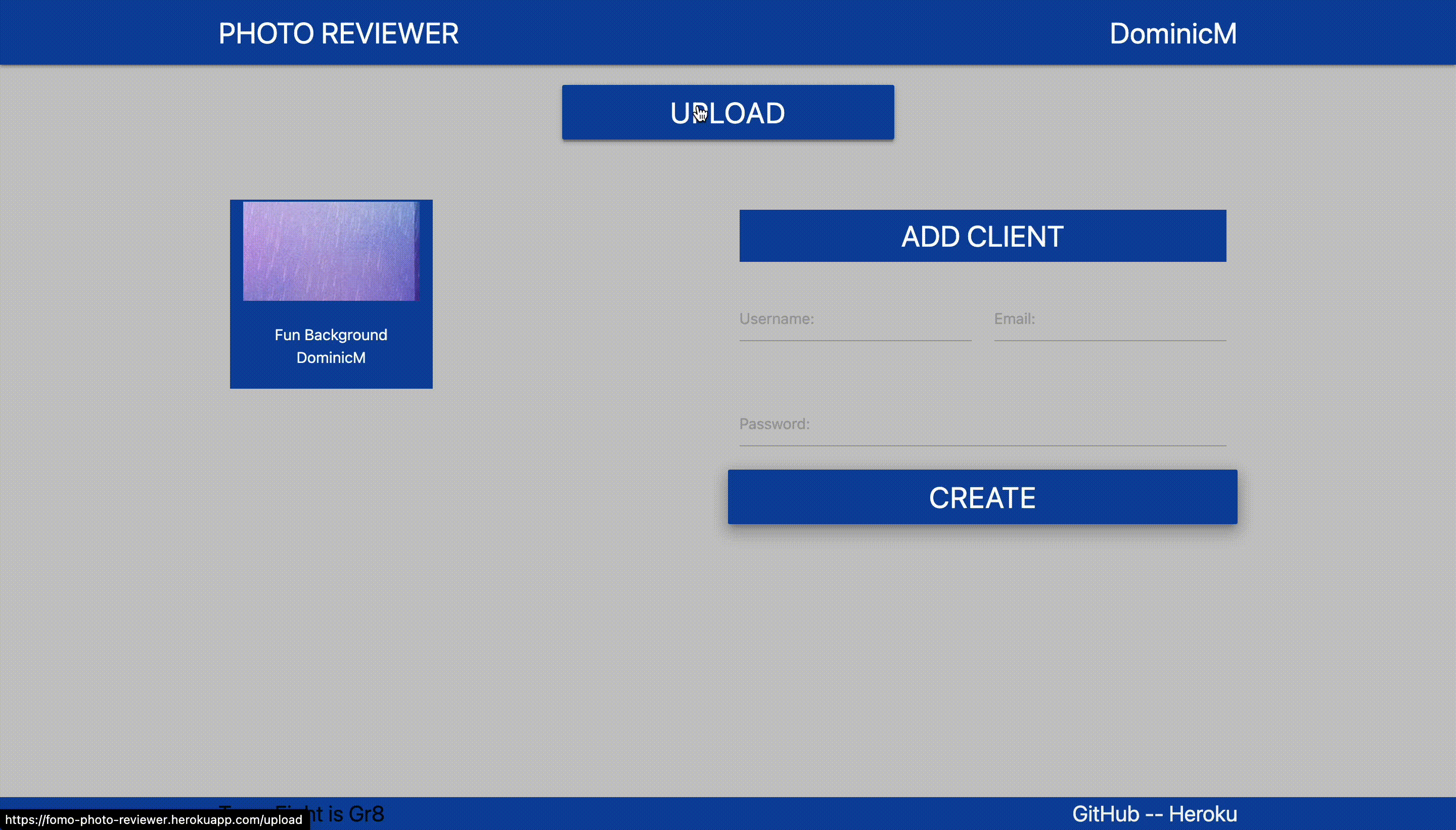Click blue card area below DominicM label
Image resolution: width=1456 pixels, height=830 pixels.
pos(331,378)
